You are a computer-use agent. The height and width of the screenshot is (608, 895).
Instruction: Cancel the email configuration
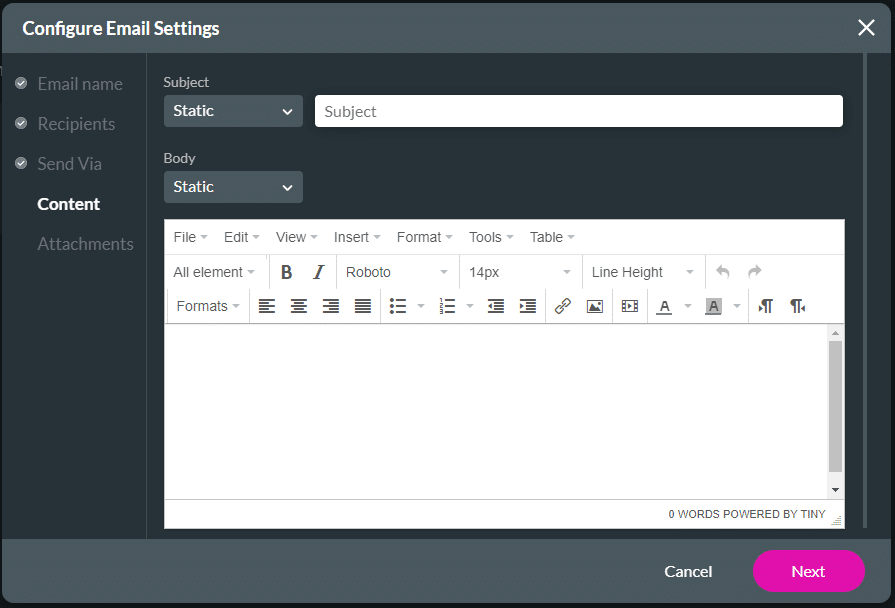tap(688, 571)
